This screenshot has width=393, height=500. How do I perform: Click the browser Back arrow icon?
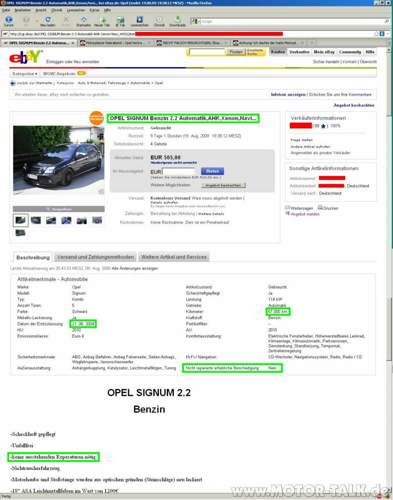[x=9, y=20]
